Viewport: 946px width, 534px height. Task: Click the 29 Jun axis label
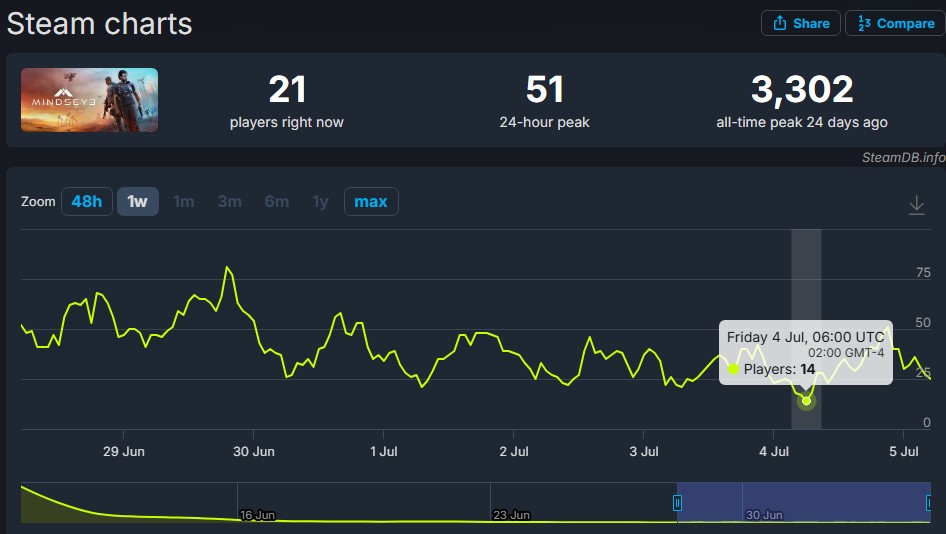click(x=124, y=451)
